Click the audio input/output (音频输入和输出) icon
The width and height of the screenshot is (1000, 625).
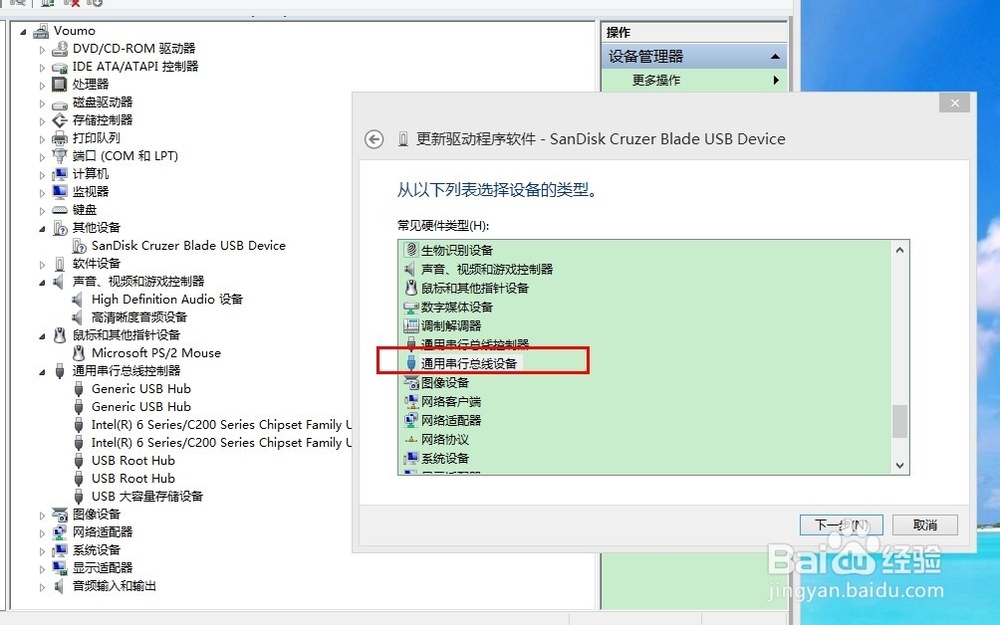59,585
